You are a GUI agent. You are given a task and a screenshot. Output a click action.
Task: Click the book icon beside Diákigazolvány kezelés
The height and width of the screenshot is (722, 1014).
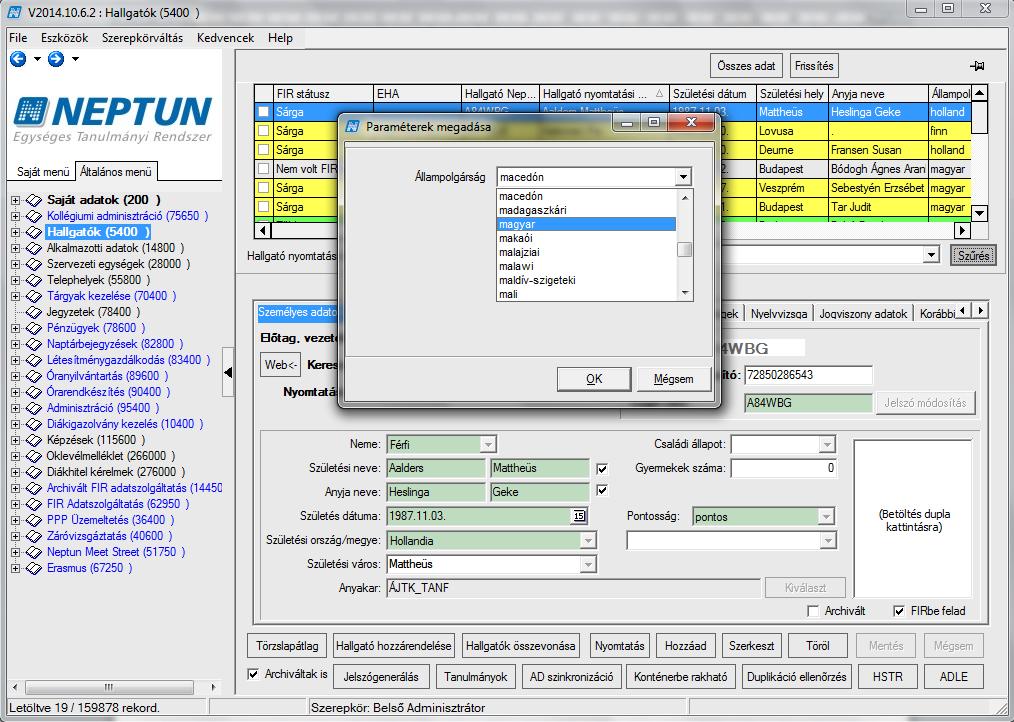point(34,424)
